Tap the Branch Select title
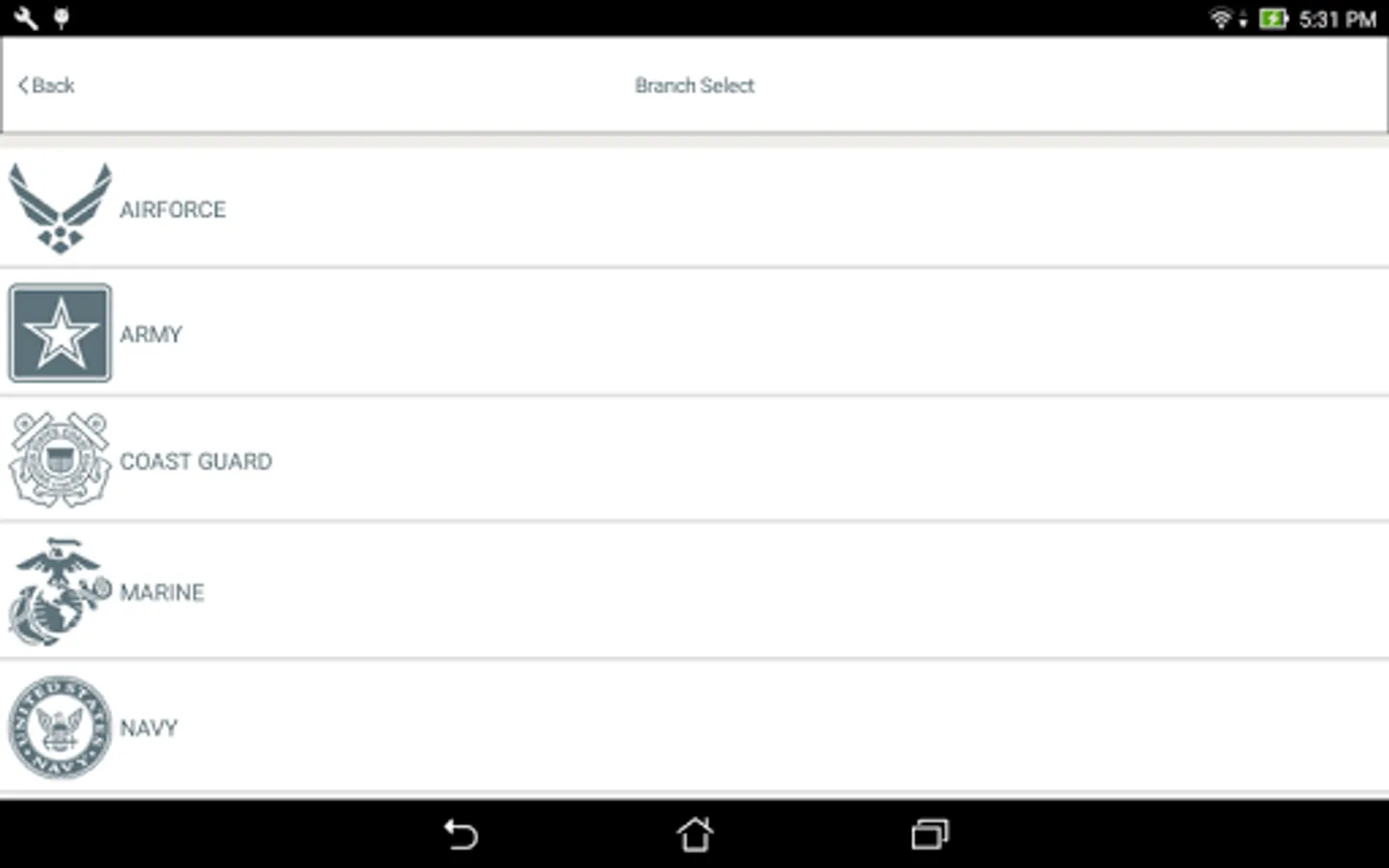Image resolution: width=1389 pixels, height=868 pixels. [x=694, y=86]
